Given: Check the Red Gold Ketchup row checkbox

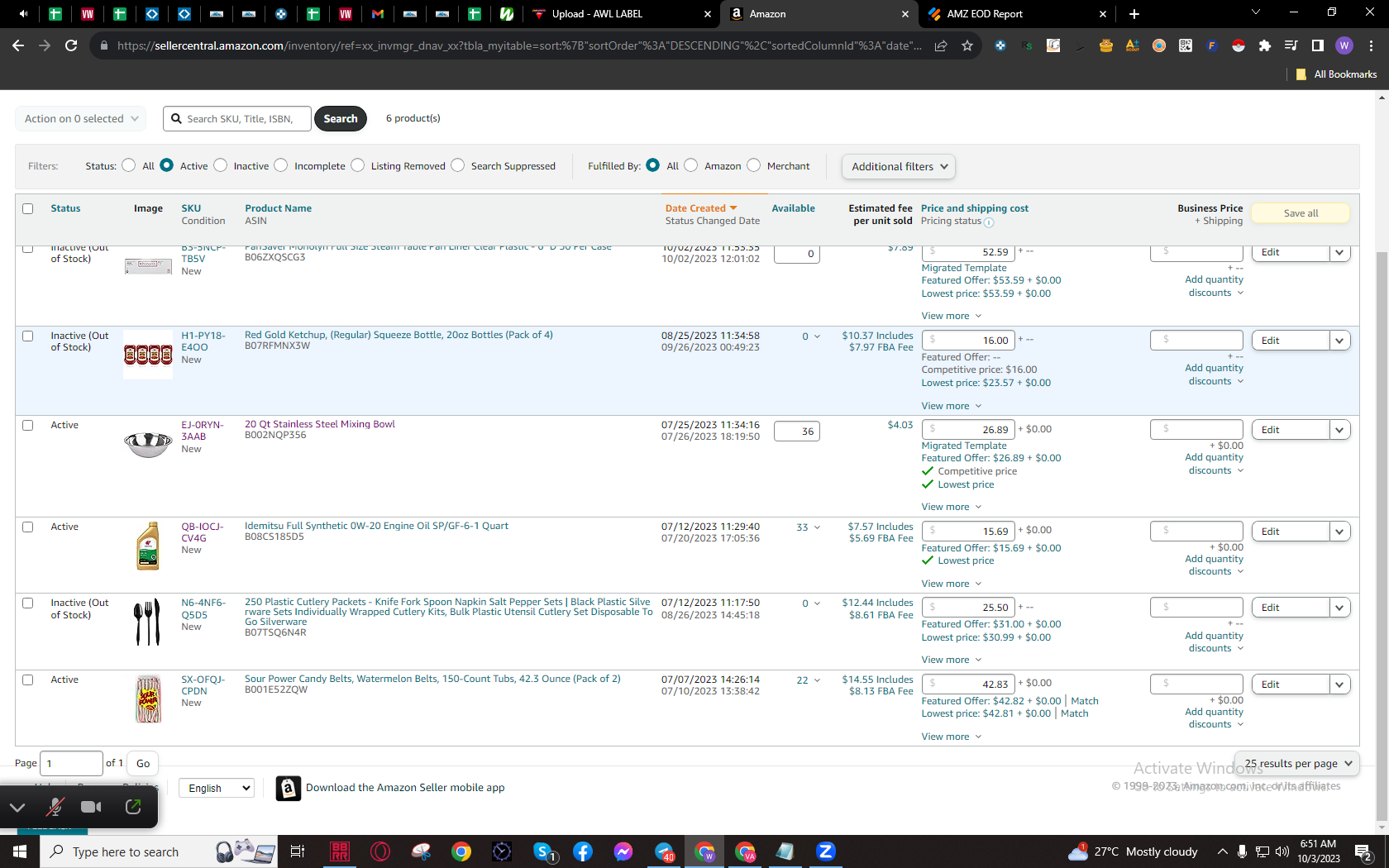Looking at the screenshot, I should pos(28,336).
